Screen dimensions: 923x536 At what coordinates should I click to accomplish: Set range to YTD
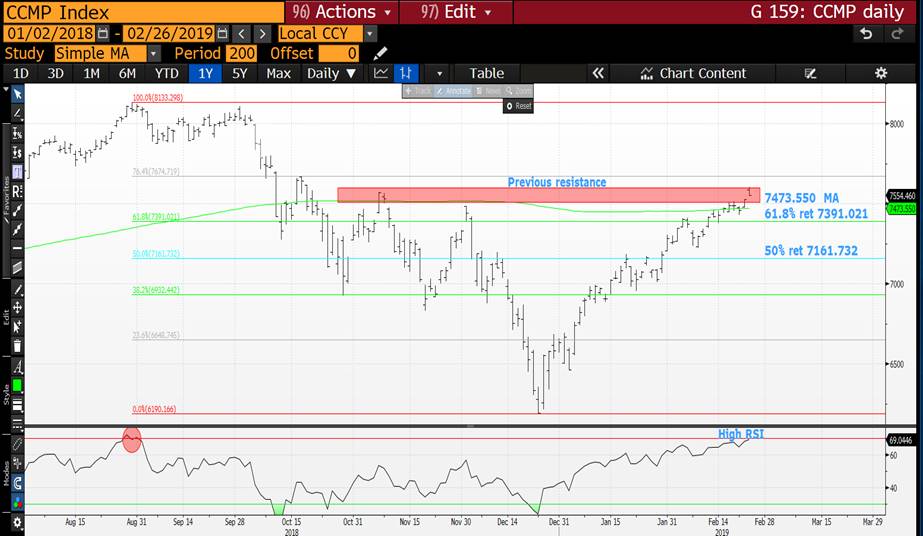click(x=167, y=73)
